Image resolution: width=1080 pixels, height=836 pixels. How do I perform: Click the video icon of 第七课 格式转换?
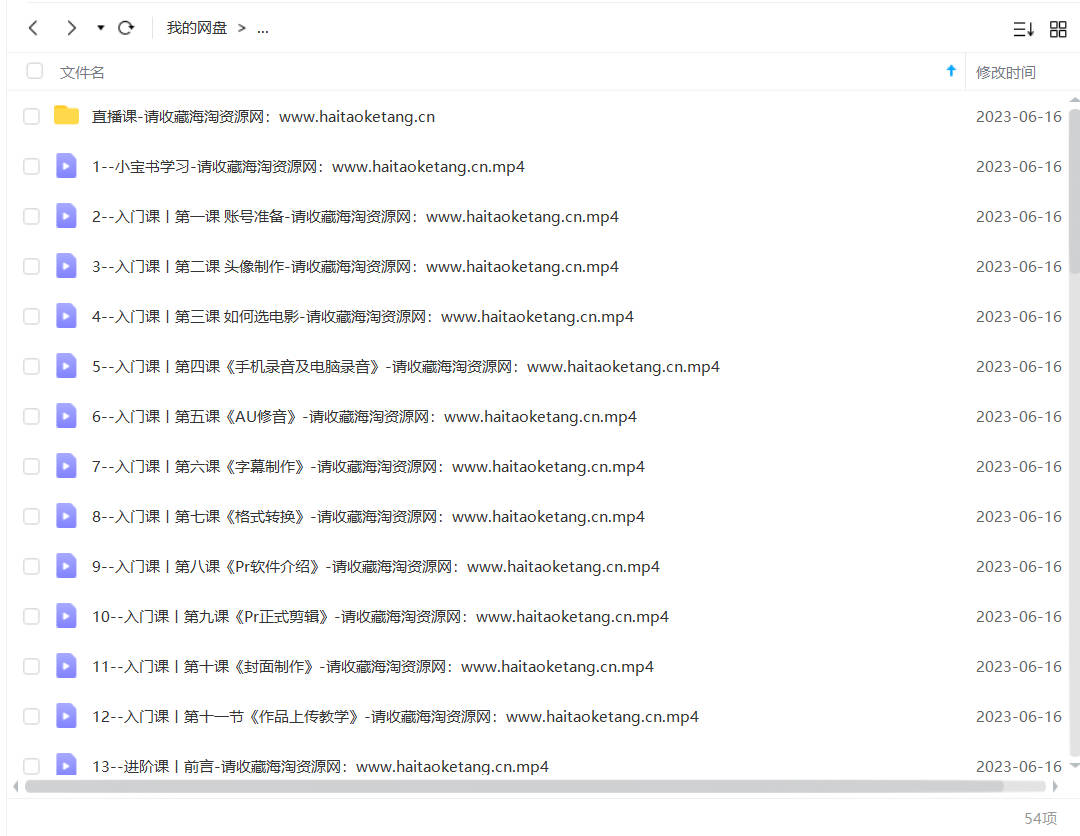[x=66, y=516]
